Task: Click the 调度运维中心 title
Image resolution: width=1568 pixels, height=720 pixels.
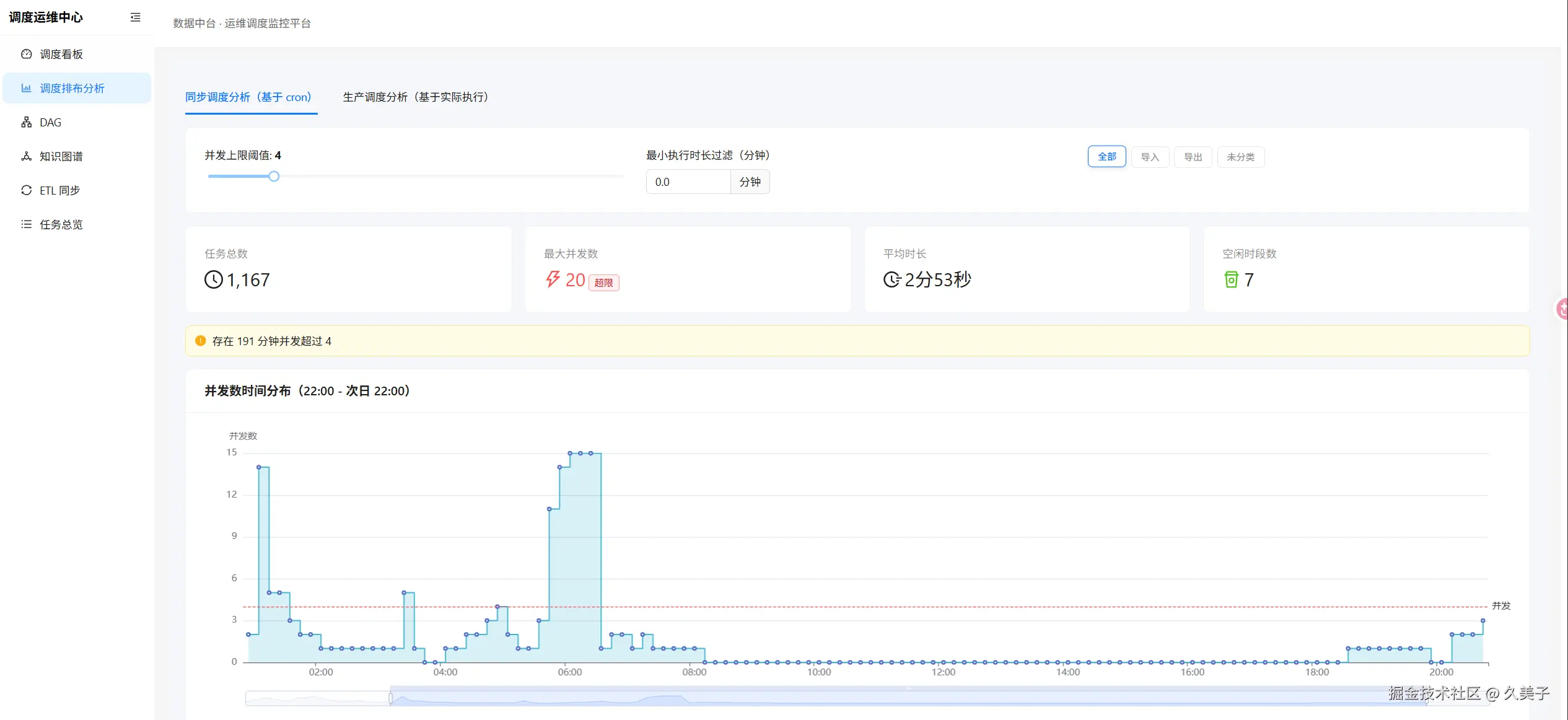Action: [x=46, y=17]
